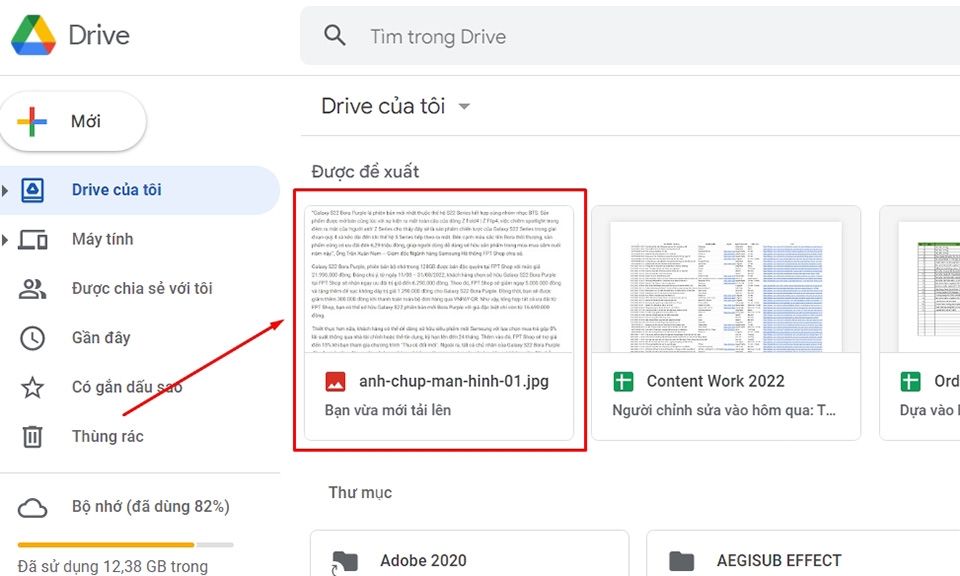Open the 'Adobe 2020' folder
The image size is (960, 576).
click(x=470, y=553)
